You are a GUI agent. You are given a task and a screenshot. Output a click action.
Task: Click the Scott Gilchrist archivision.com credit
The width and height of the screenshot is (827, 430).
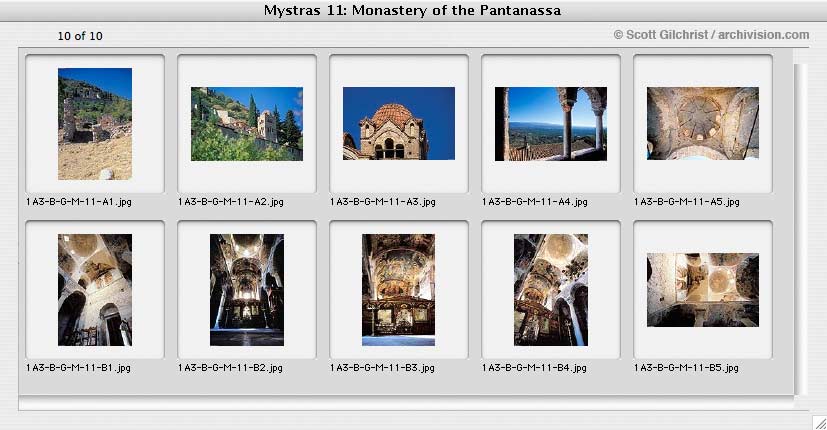tap(711, 35)
